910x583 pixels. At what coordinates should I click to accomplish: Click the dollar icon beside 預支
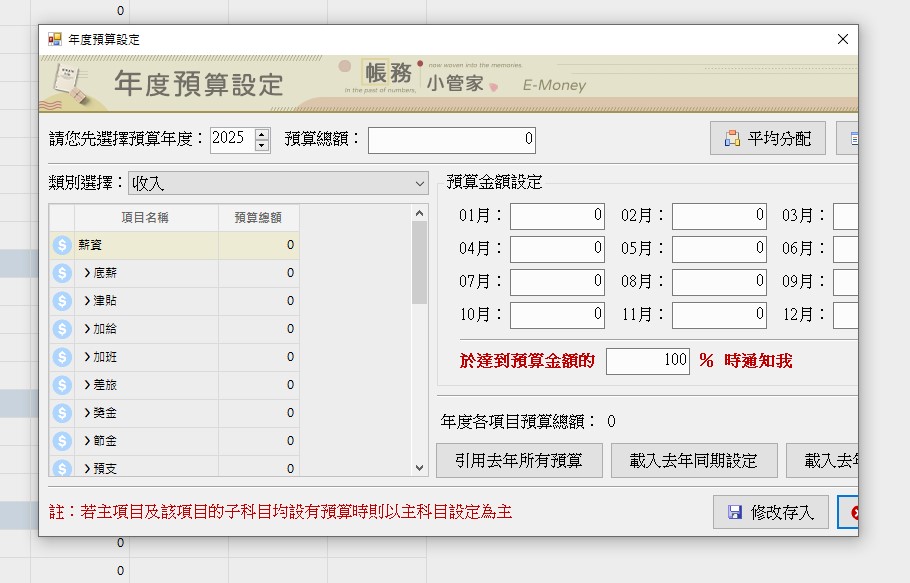(x=62, y=468)
